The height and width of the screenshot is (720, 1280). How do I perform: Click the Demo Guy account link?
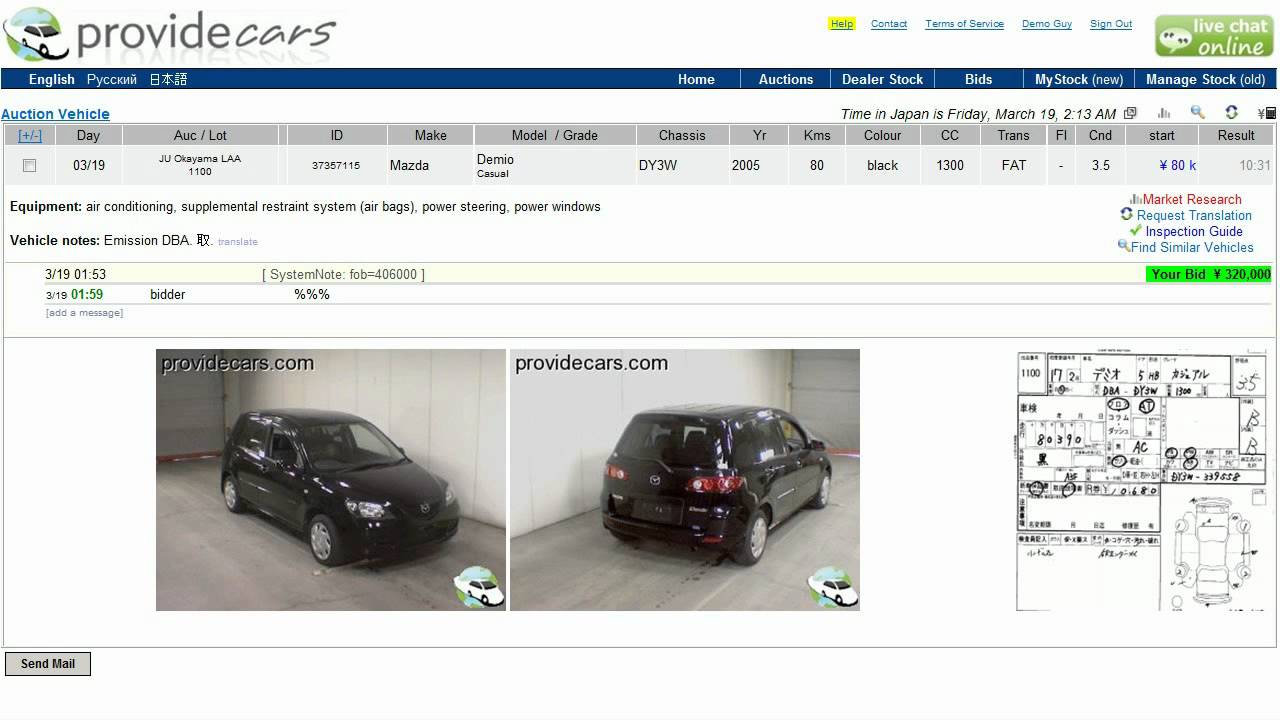pyautogui.click(x=1047, y=24)
